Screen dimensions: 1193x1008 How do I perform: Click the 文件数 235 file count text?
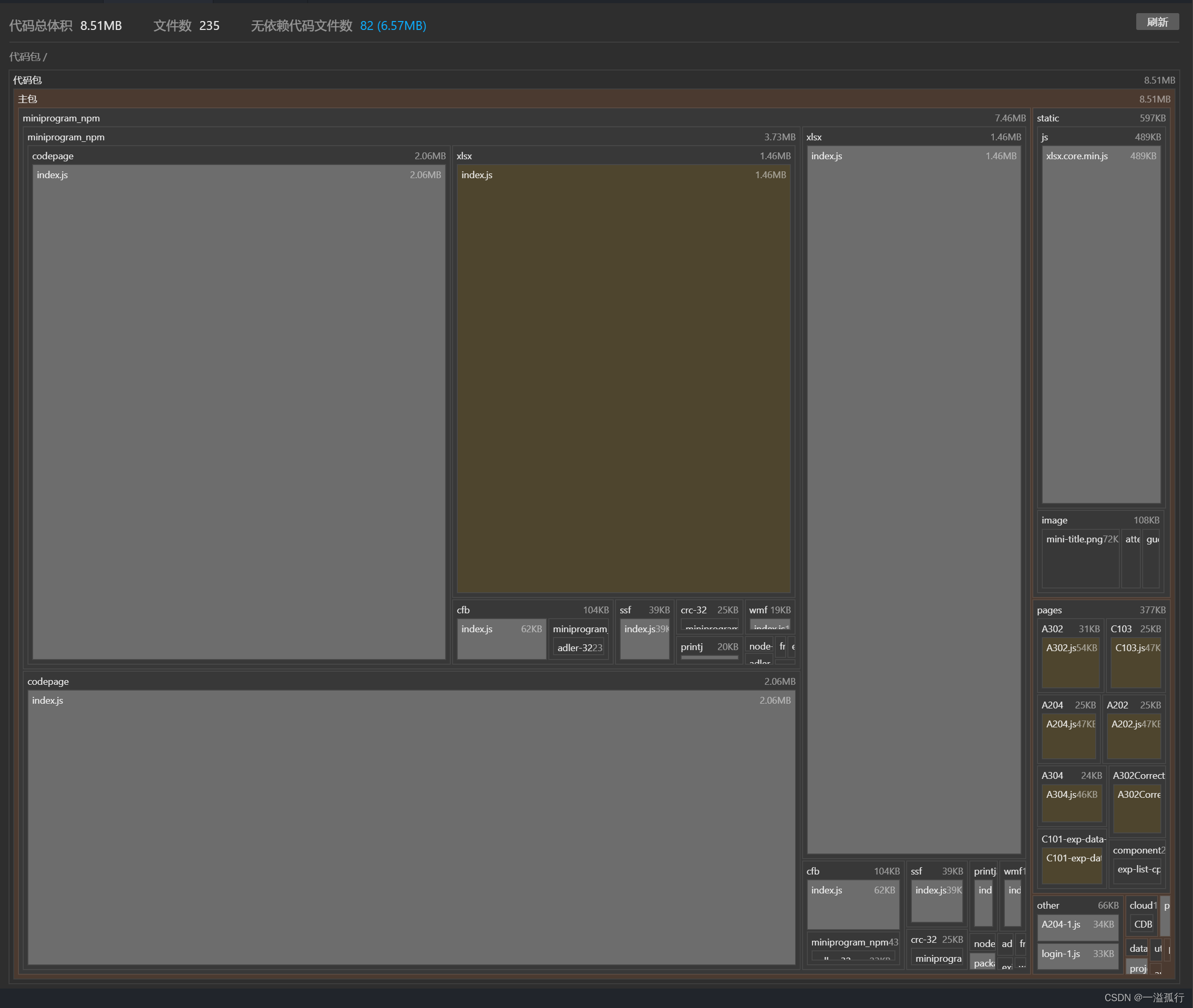click(186, 26)
